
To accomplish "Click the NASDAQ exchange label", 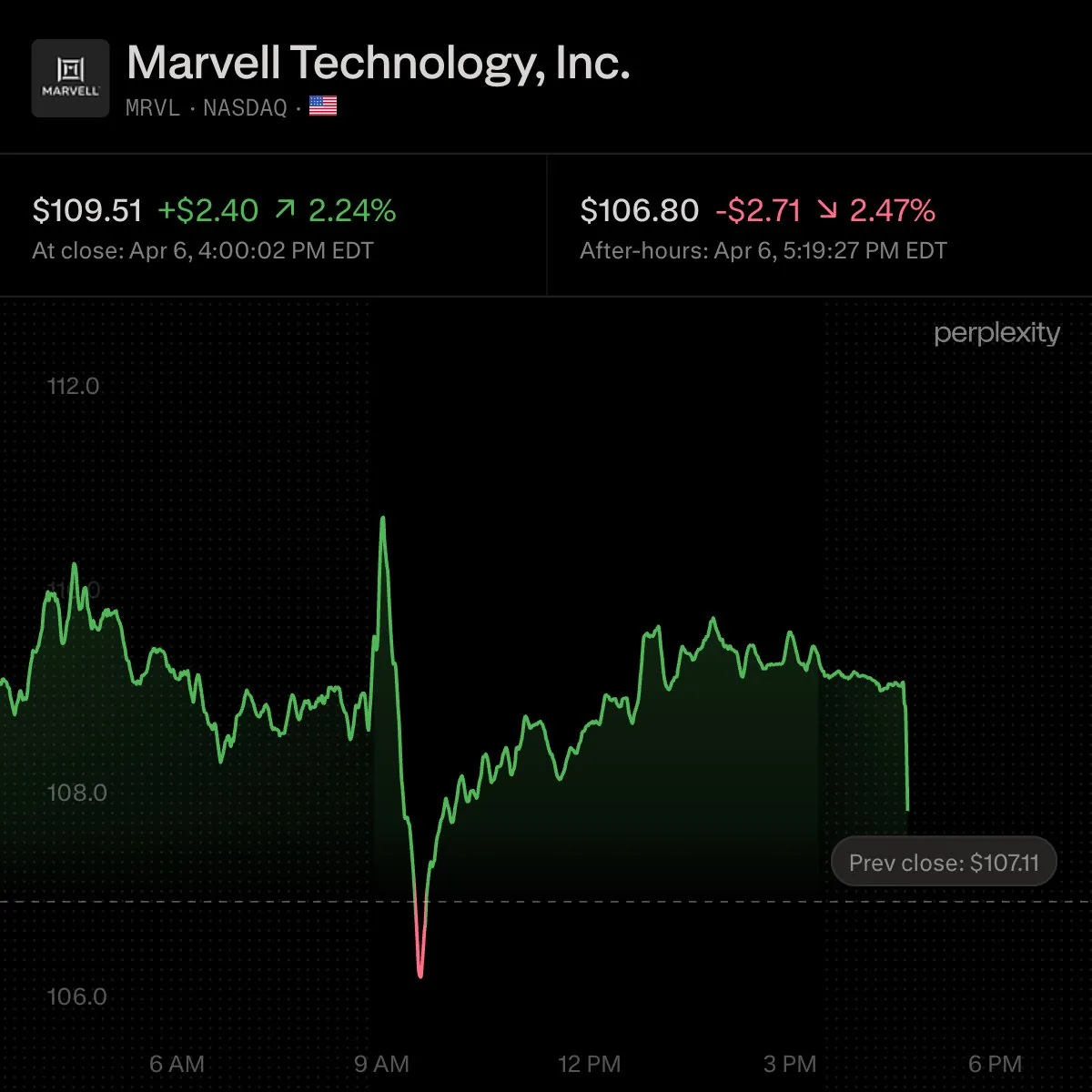I will [245, 107].
